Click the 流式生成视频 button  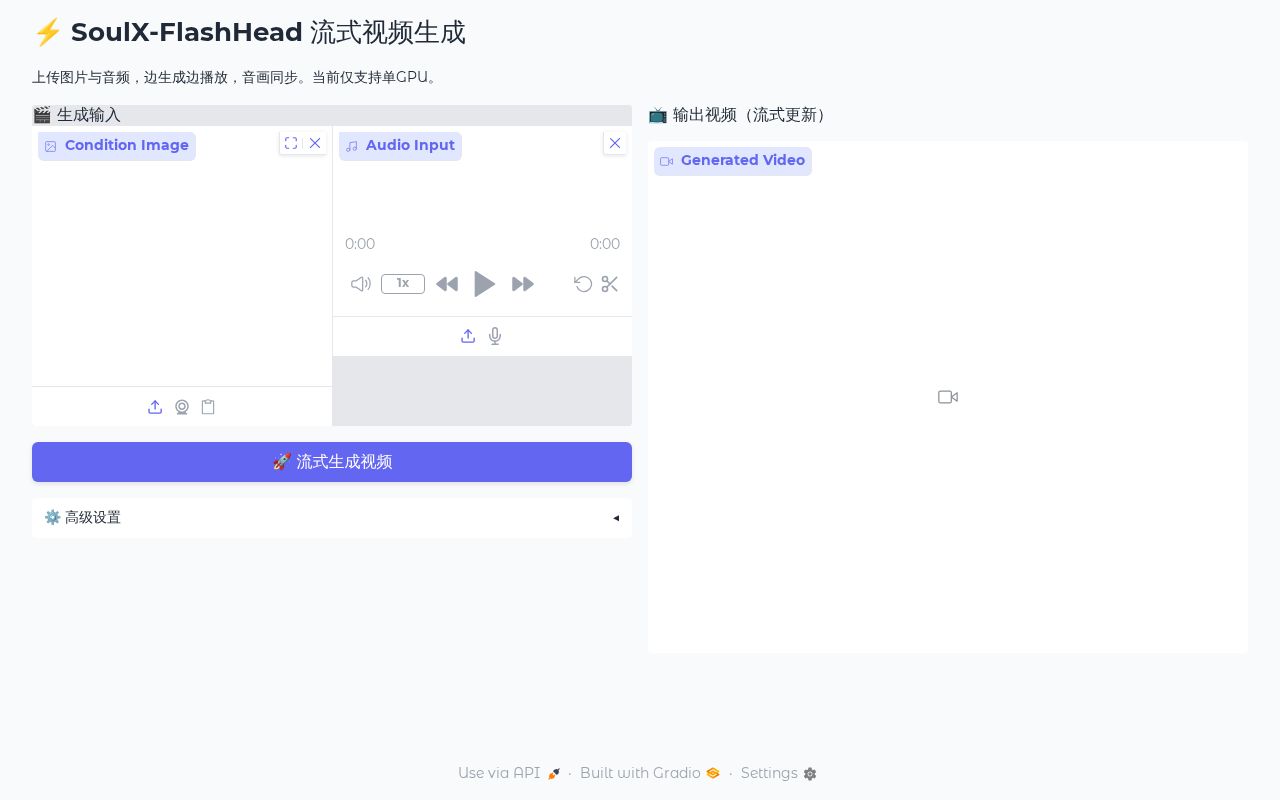coord(332,462)
